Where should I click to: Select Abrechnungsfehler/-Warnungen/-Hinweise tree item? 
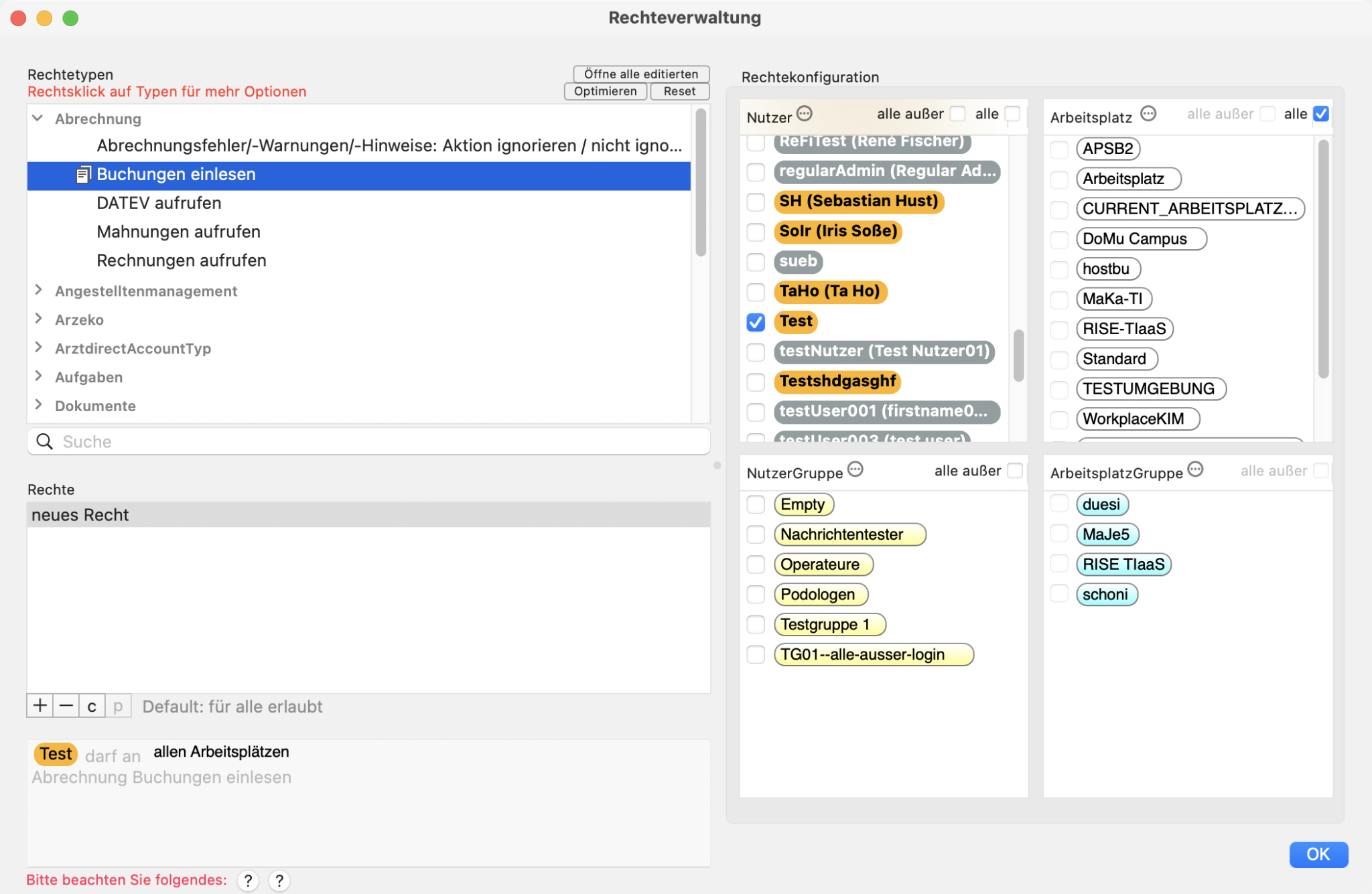tap(359, 146)
